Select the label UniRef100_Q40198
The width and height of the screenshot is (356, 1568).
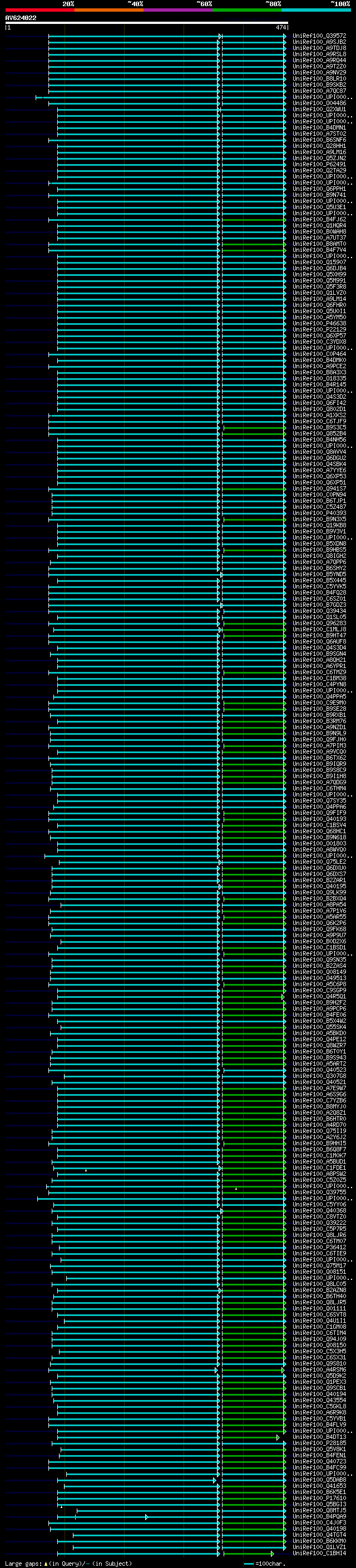point(319,1529)
